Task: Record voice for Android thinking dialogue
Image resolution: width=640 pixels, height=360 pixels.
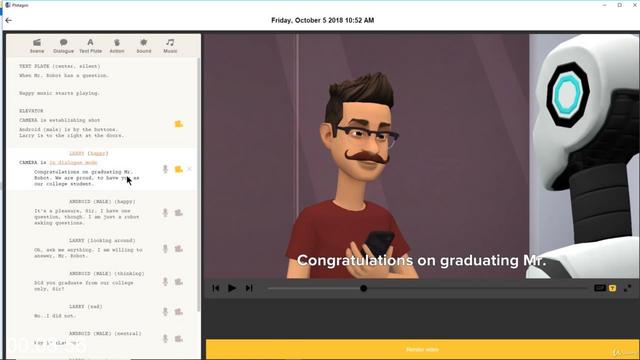Action: coord(165,282)
